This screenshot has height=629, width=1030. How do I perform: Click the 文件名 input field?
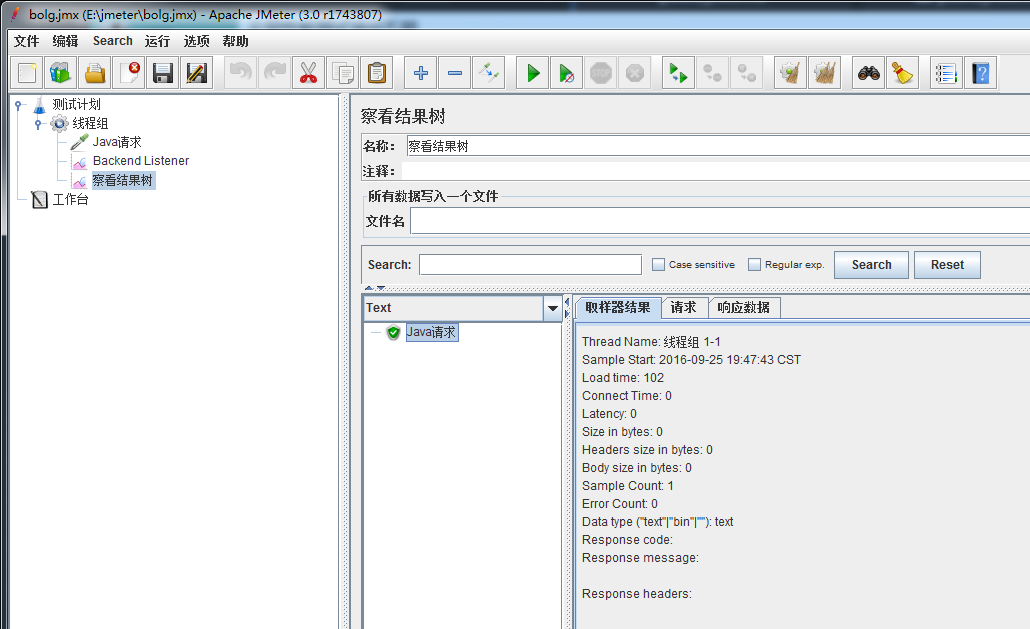tap(720, 221)
